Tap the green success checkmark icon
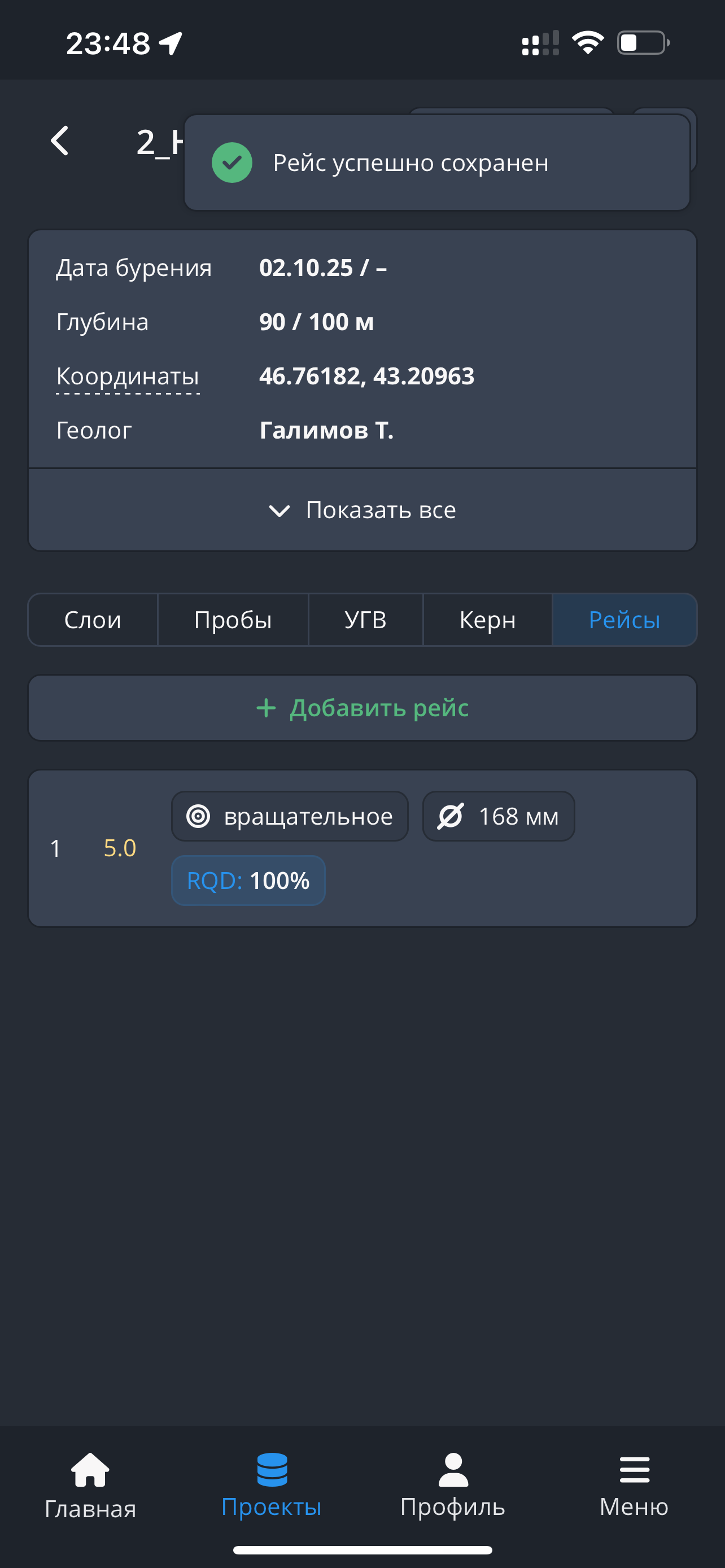This screenshot has height=1568, width=725. click(232, 163)
